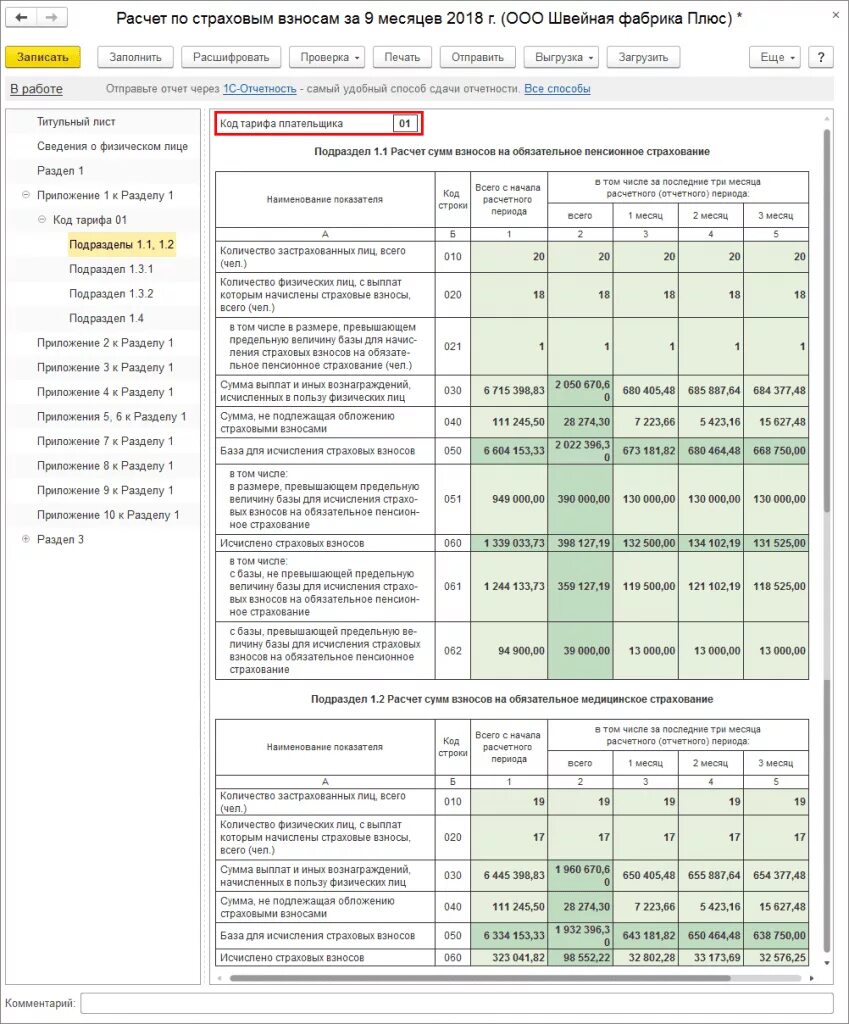Click the Заполнить button

point(135,57)
